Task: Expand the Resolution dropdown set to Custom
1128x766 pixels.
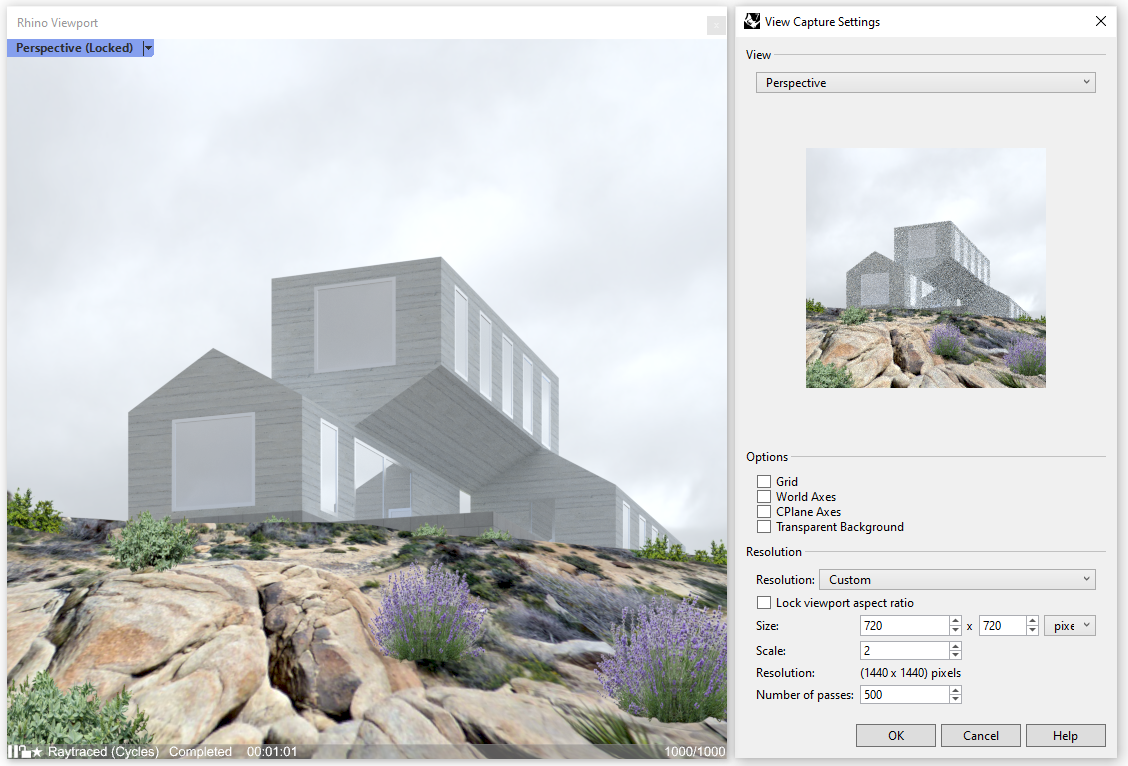Action: coord(956,580)
